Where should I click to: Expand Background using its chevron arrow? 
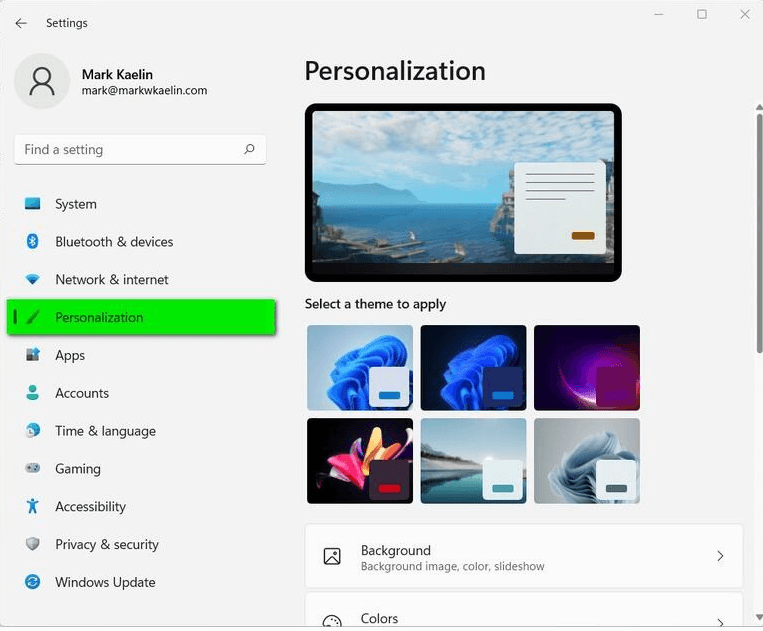(720, 556)
